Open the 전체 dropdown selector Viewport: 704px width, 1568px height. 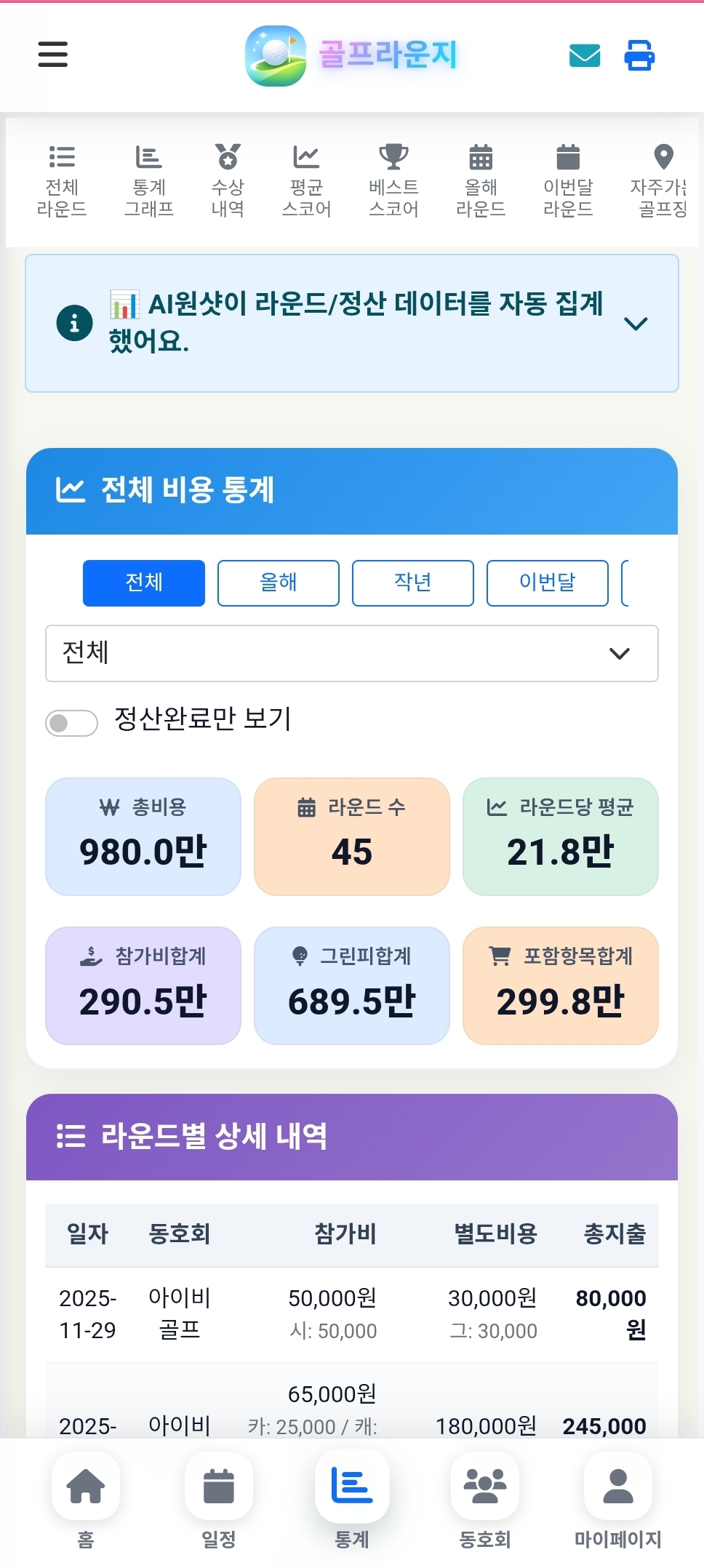(x=351, y=654)
